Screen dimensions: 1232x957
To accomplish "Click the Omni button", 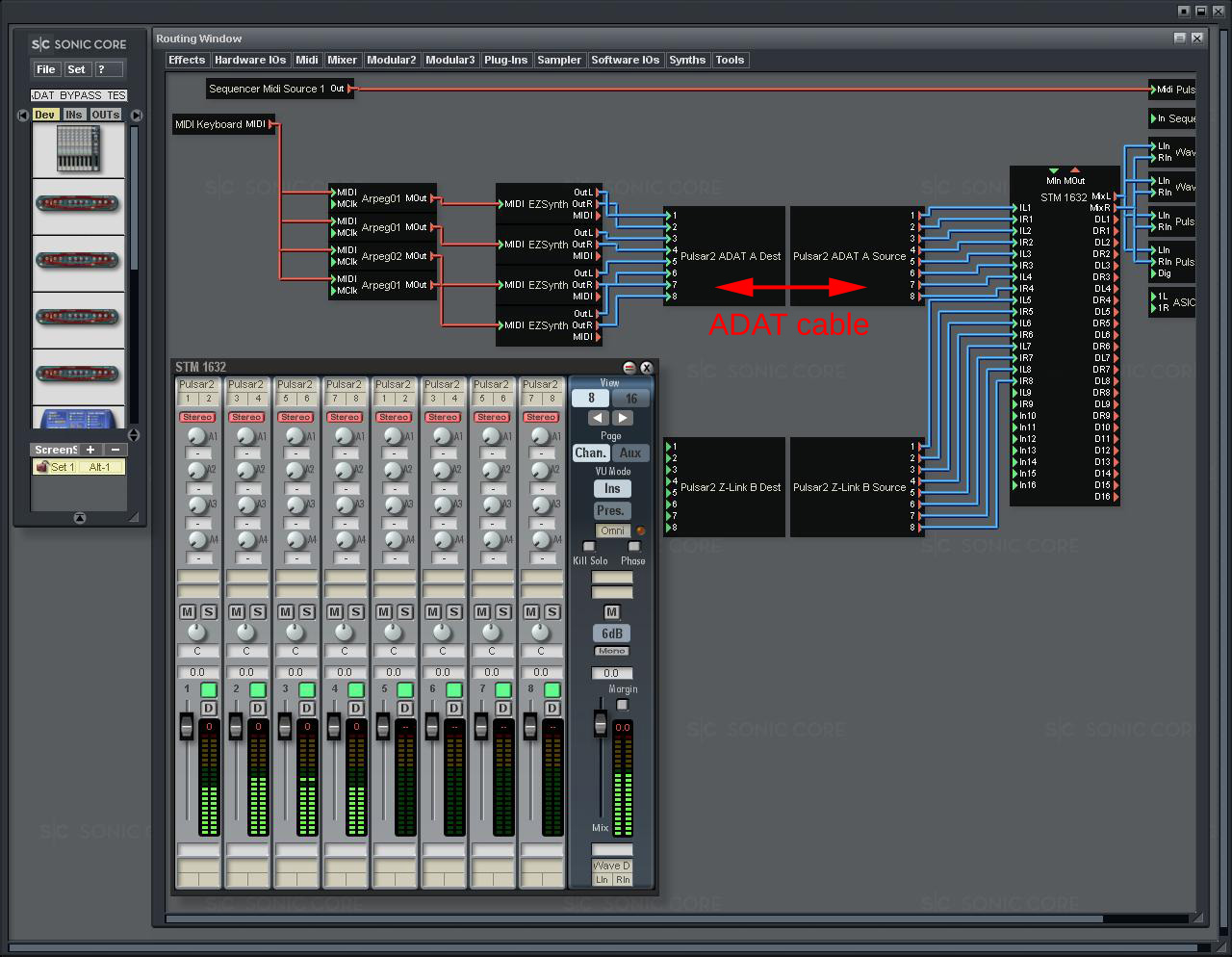I will [612, 530].
